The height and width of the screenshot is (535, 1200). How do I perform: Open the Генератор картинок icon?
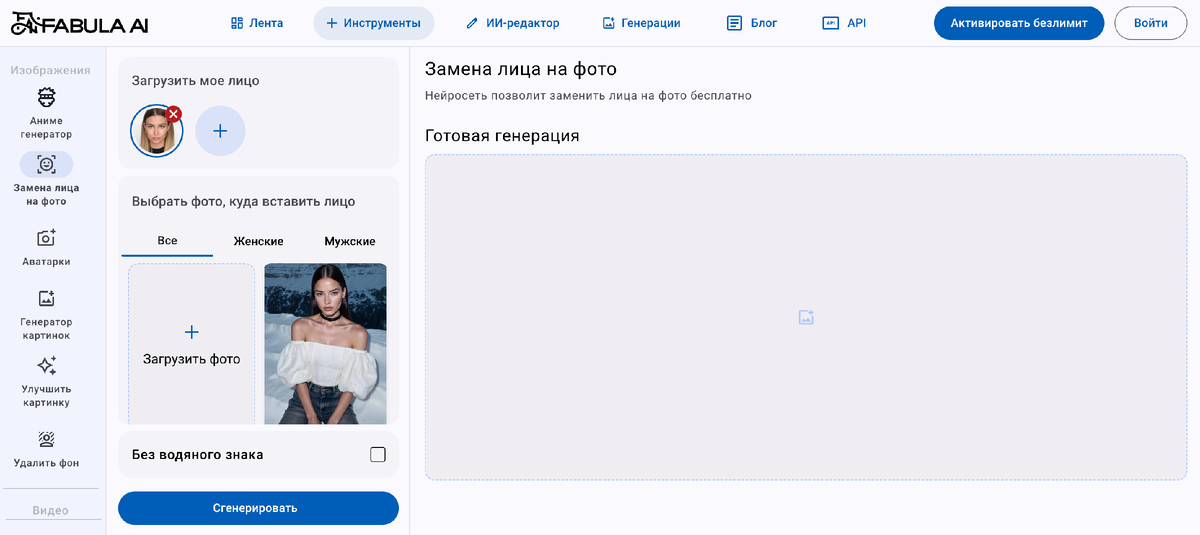[46, 298]
